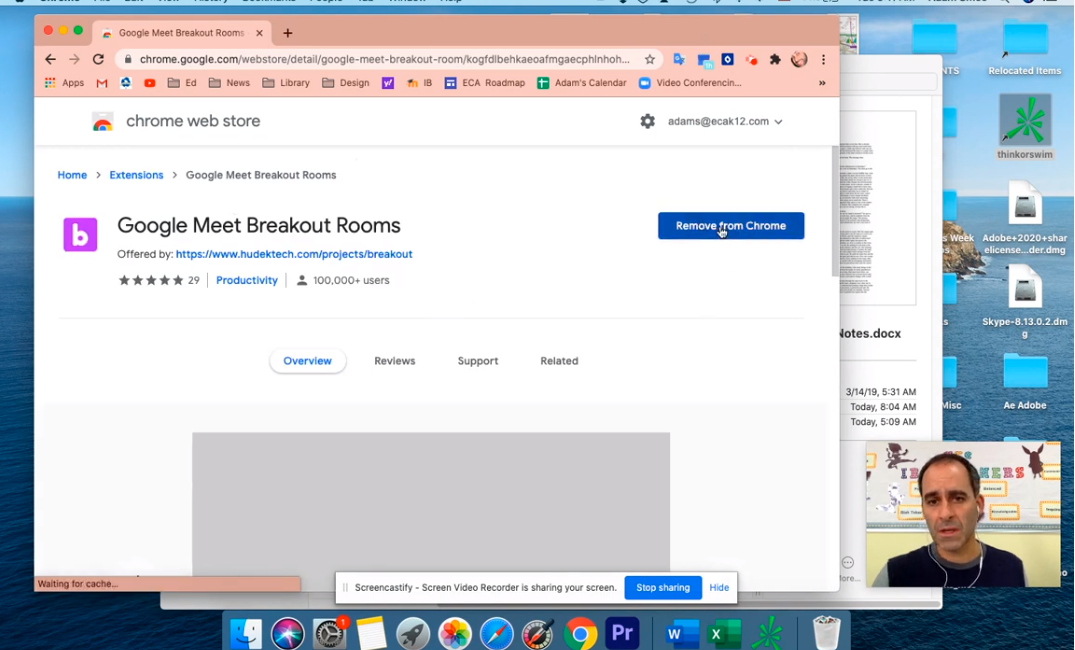Go to the Home breadcrumb link
The image size is (1075, 650).
point(72,175)
